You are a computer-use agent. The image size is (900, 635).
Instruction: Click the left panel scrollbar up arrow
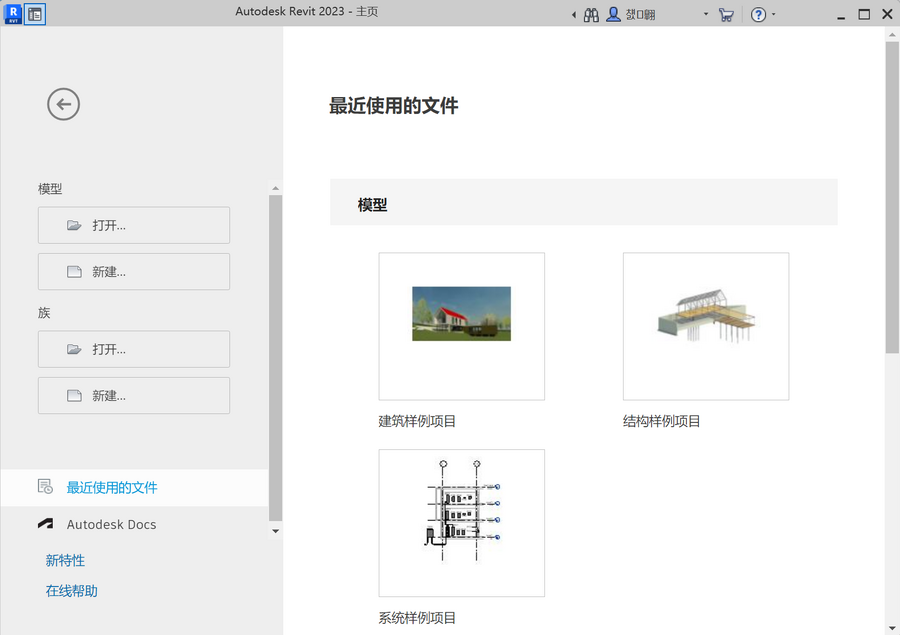tap(276, 188)
